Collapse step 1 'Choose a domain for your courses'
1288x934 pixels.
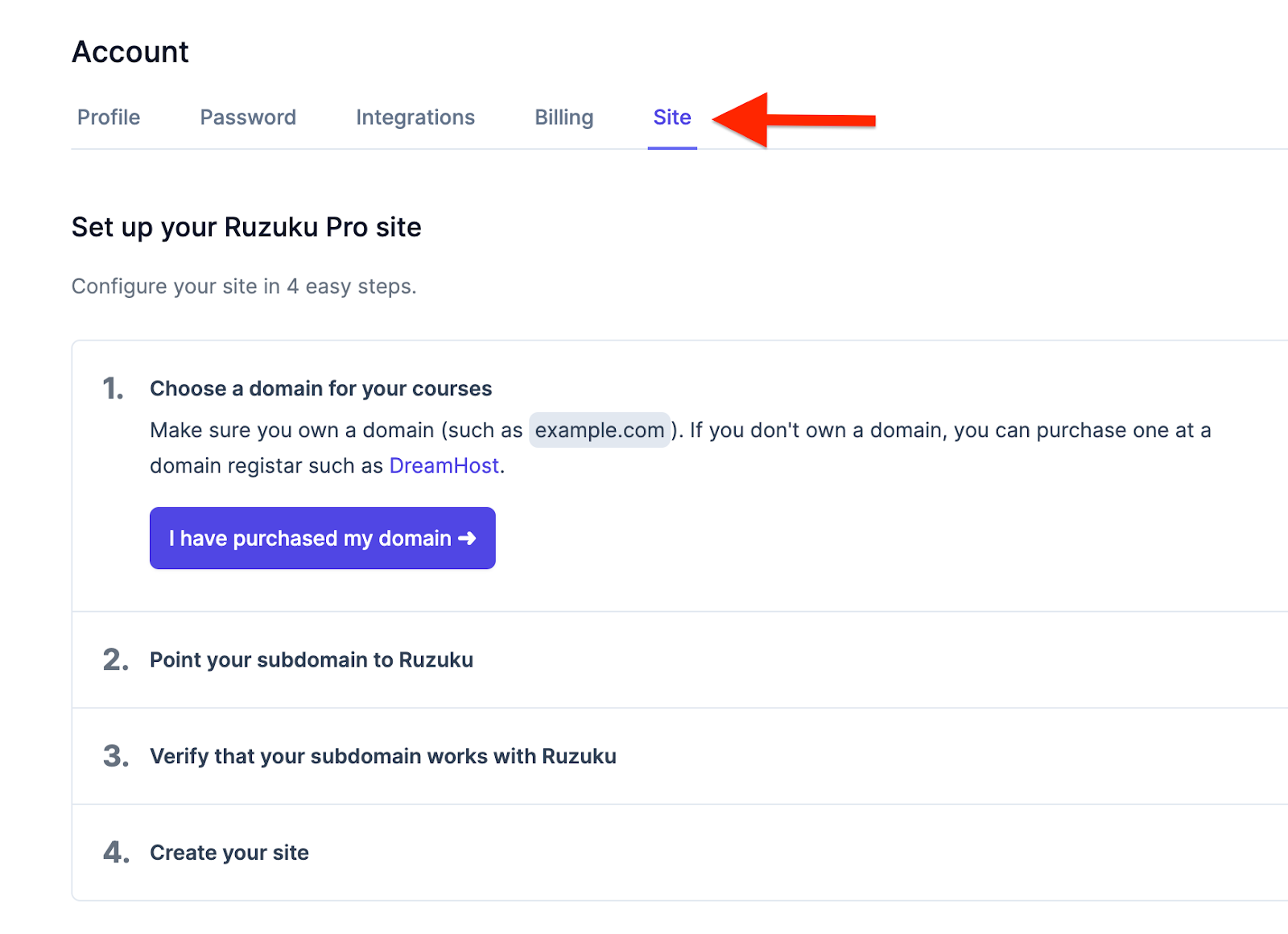pos(320,388)
